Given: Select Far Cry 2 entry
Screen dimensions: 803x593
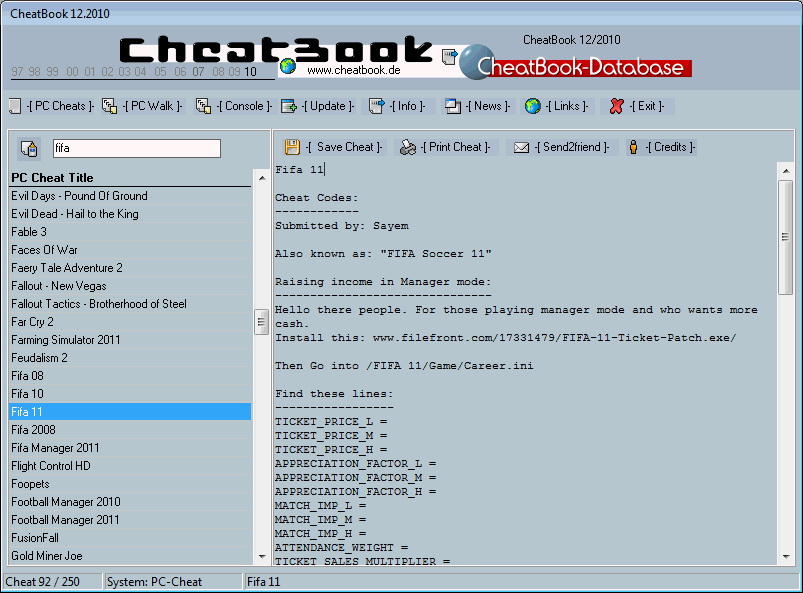Looking at the screenshot, I should tap(130, 322).
